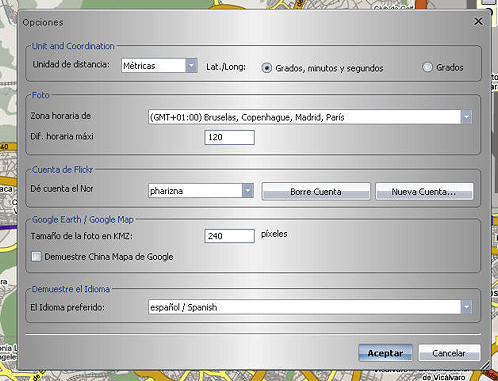Click the 'Foto' group label

click(40, 95)
